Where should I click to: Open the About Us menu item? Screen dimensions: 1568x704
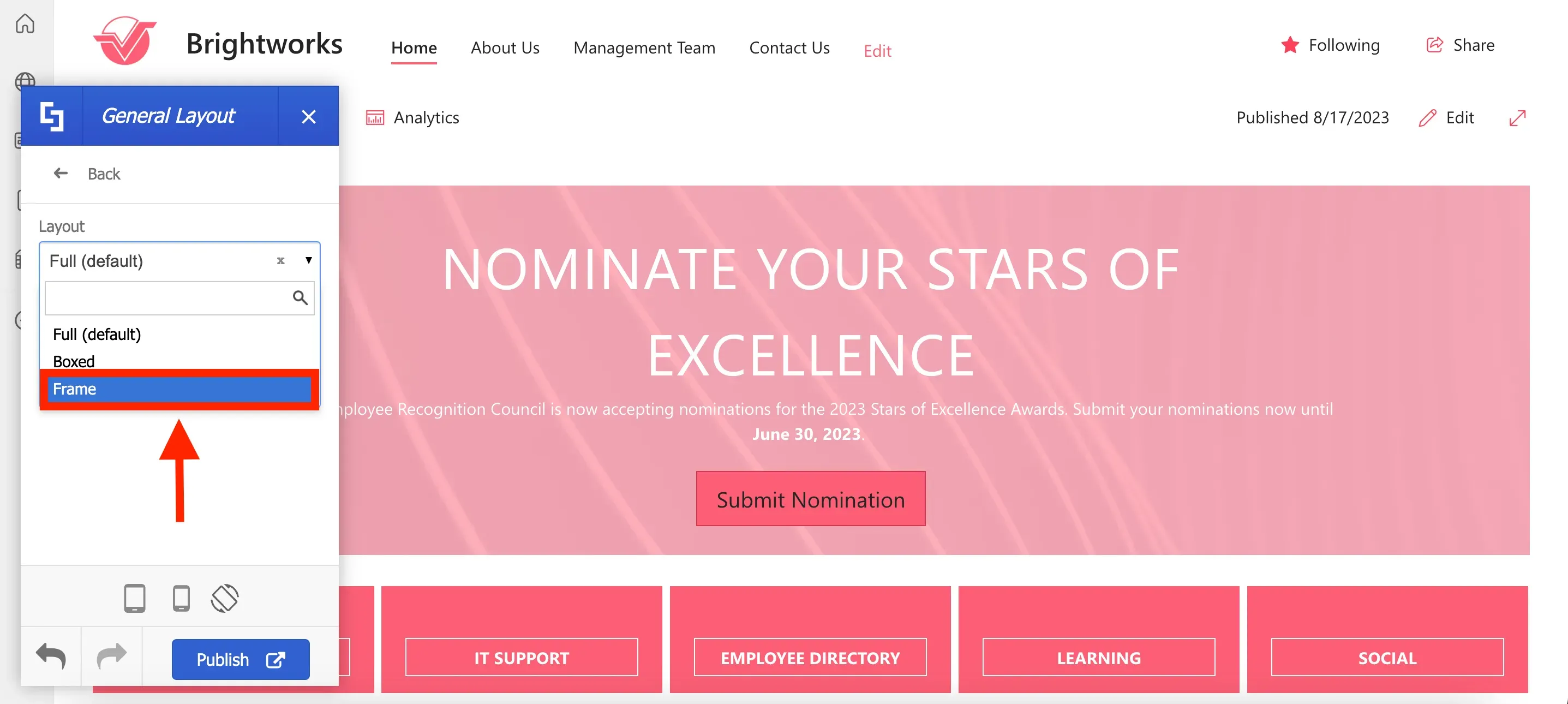(505, 47)
